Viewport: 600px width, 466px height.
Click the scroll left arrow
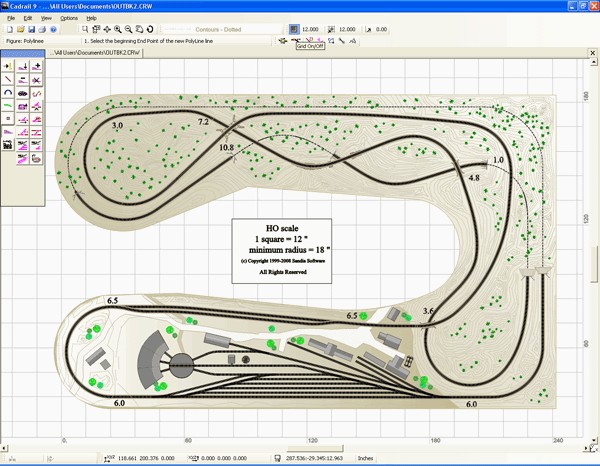tap(3, 448)
